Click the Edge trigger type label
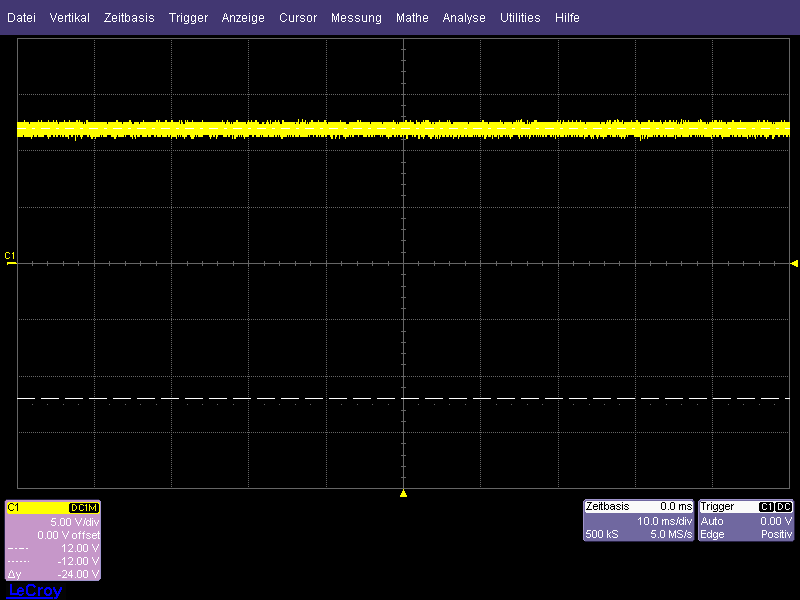This screenshot has width=800, height=600. pyautogui.click(x=712, y=534)
